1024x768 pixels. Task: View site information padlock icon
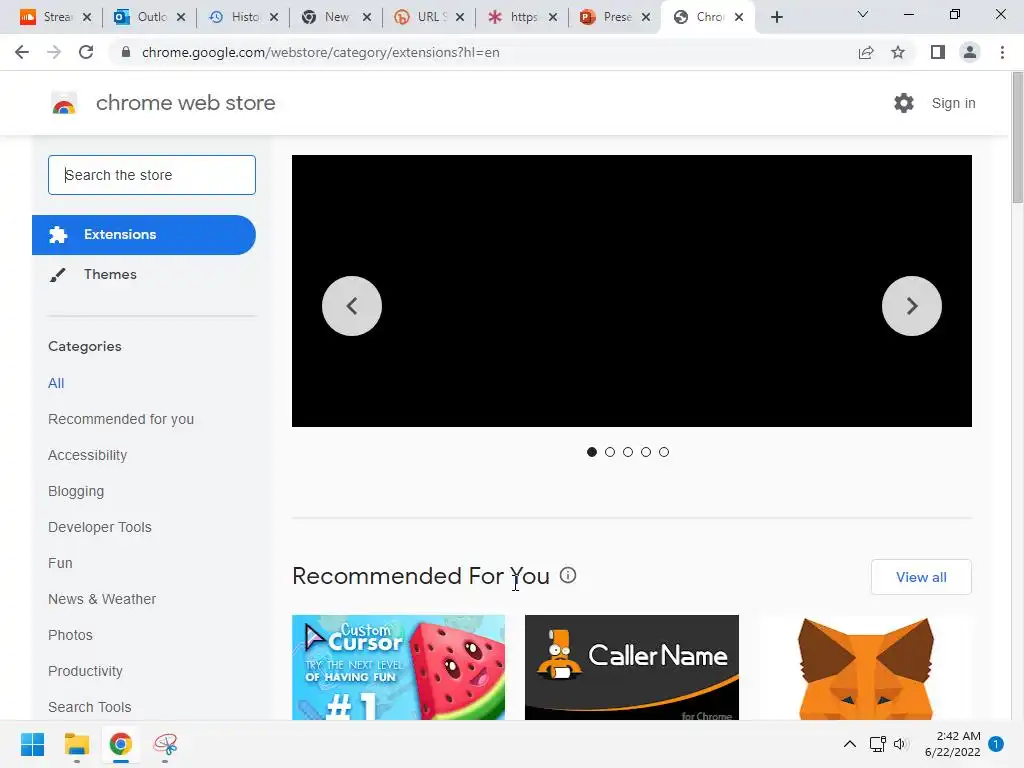pos(126,52)
